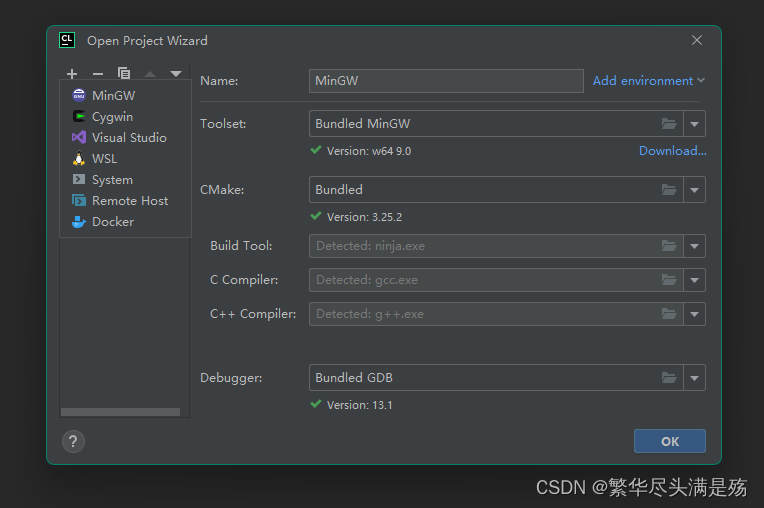Click the copy toolchain icon
The width and height of the screenshot is (764, 508).
pyautogui.click(x=124, y=74)
